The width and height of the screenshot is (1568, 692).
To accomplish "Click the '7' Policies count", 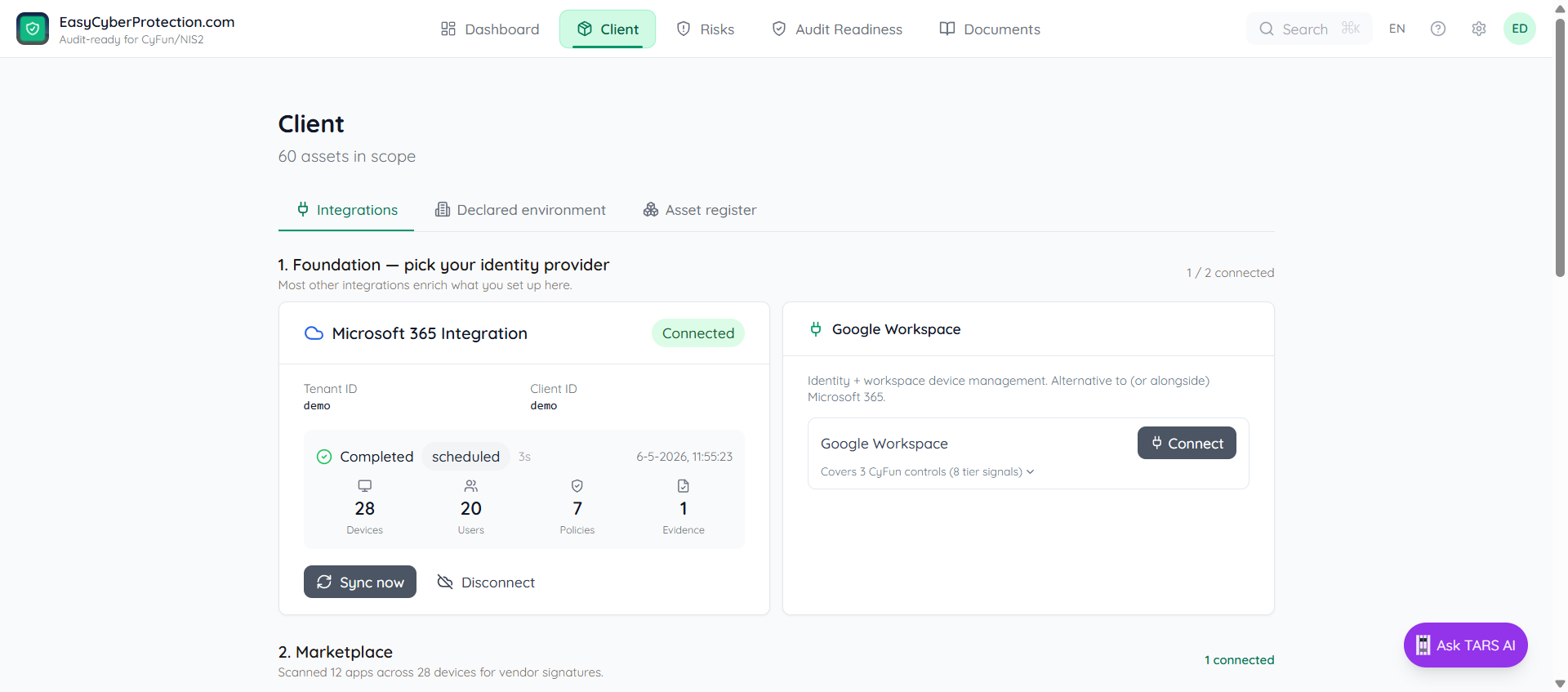I will [577, 508].
